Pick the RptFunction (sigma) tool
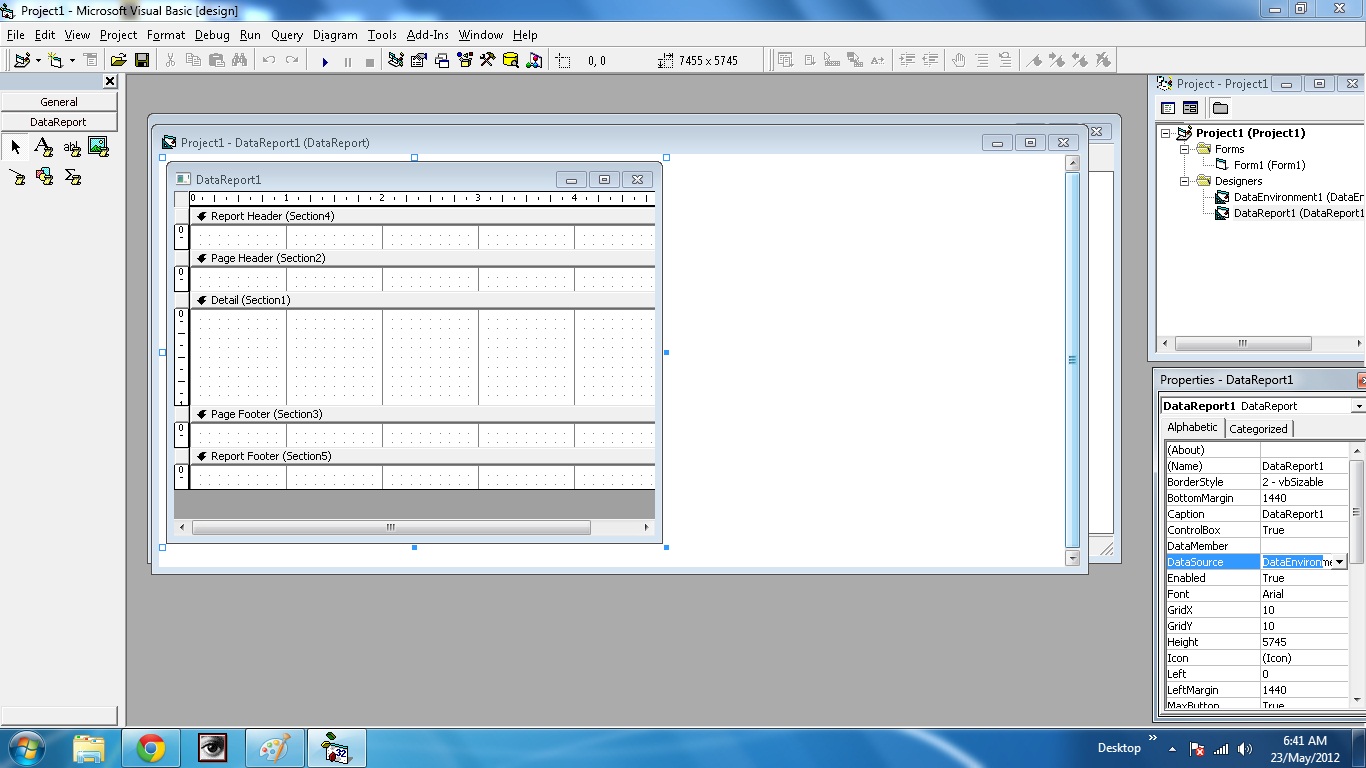This screenshot has height=768, width=1366. 71,177
